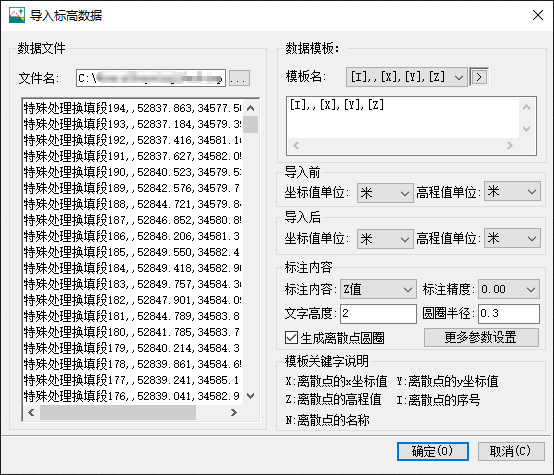Click the down arrow in data list scrollbar
This screenshot has height=475, width=554.
[x=251, y=396]
